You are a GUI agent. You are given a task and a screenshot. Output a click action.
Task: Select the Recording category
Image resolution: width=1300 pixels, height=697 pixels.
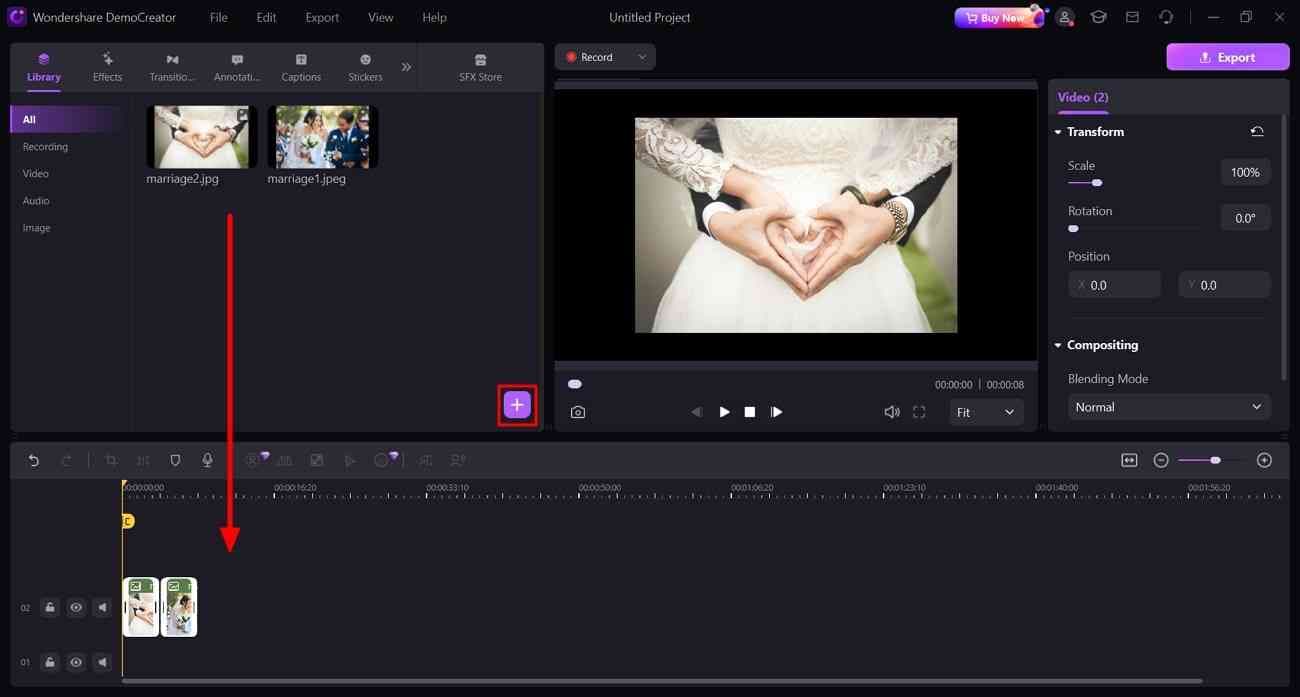click(x=45, y=147)
